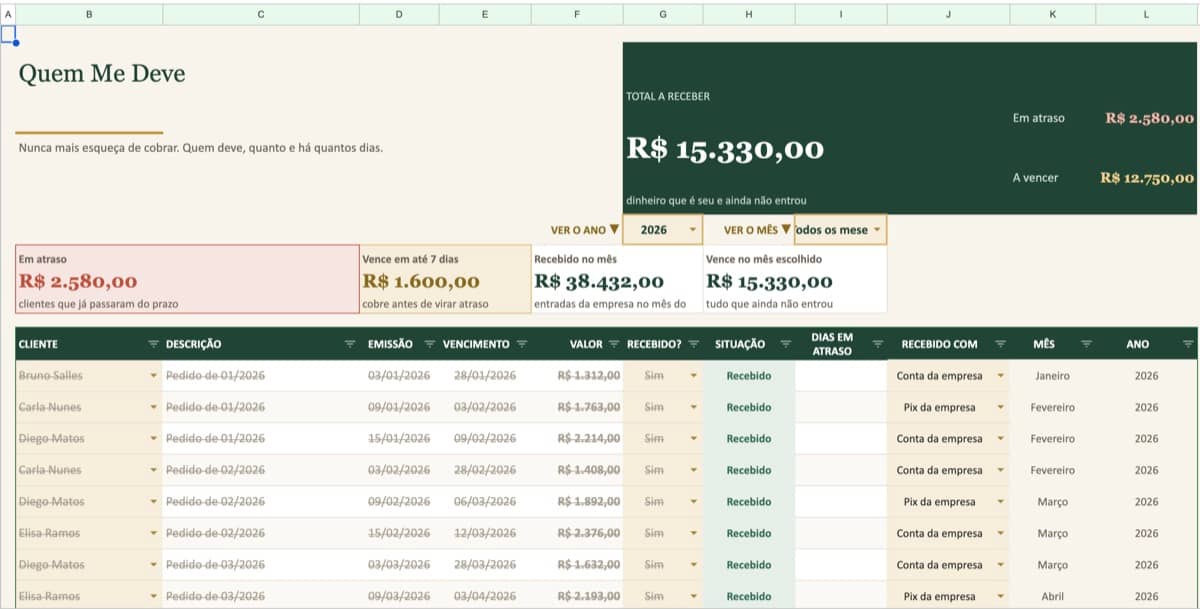This screenshot has width=1200, height=609.
Task: Click the 'Vence em até 7 dias' value R$ 1.600,00
Action: (x=421, y=282)
